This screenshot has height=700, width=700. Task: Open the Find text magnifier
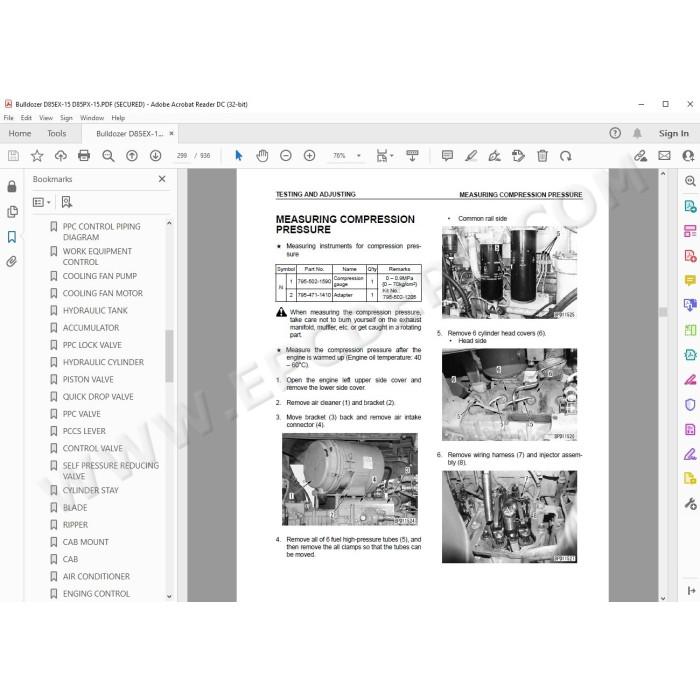point(108,155)
